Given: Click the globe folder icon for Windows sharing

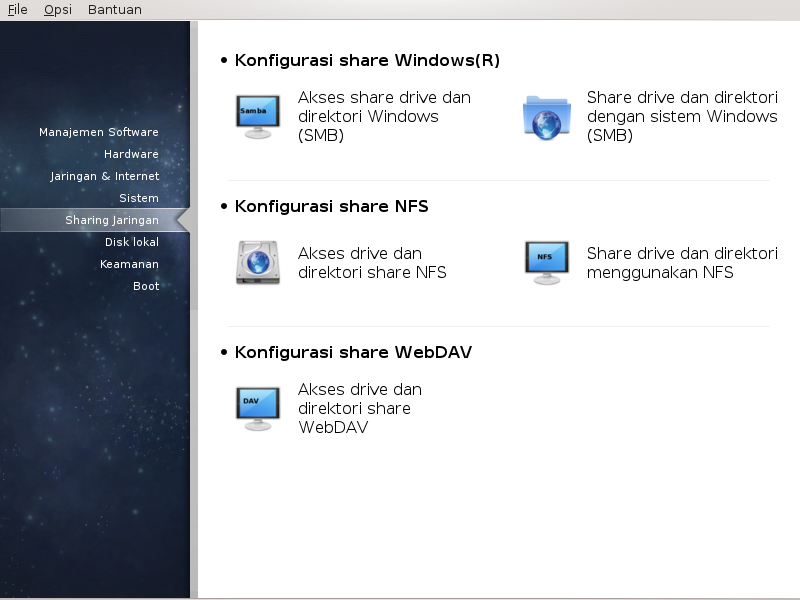Looking at the screenshot, I should tap(546, 117).
